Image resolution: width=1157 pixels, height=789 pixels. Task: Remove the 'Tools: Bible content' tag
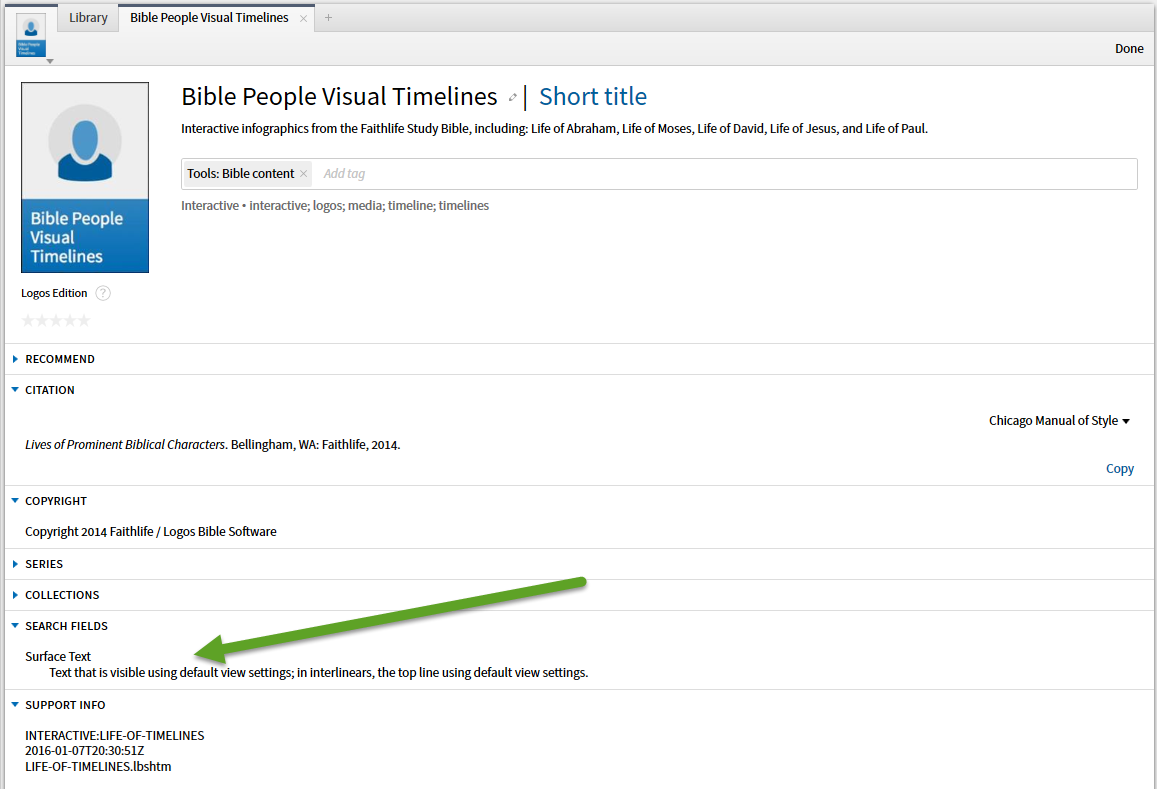click(303, 173)
